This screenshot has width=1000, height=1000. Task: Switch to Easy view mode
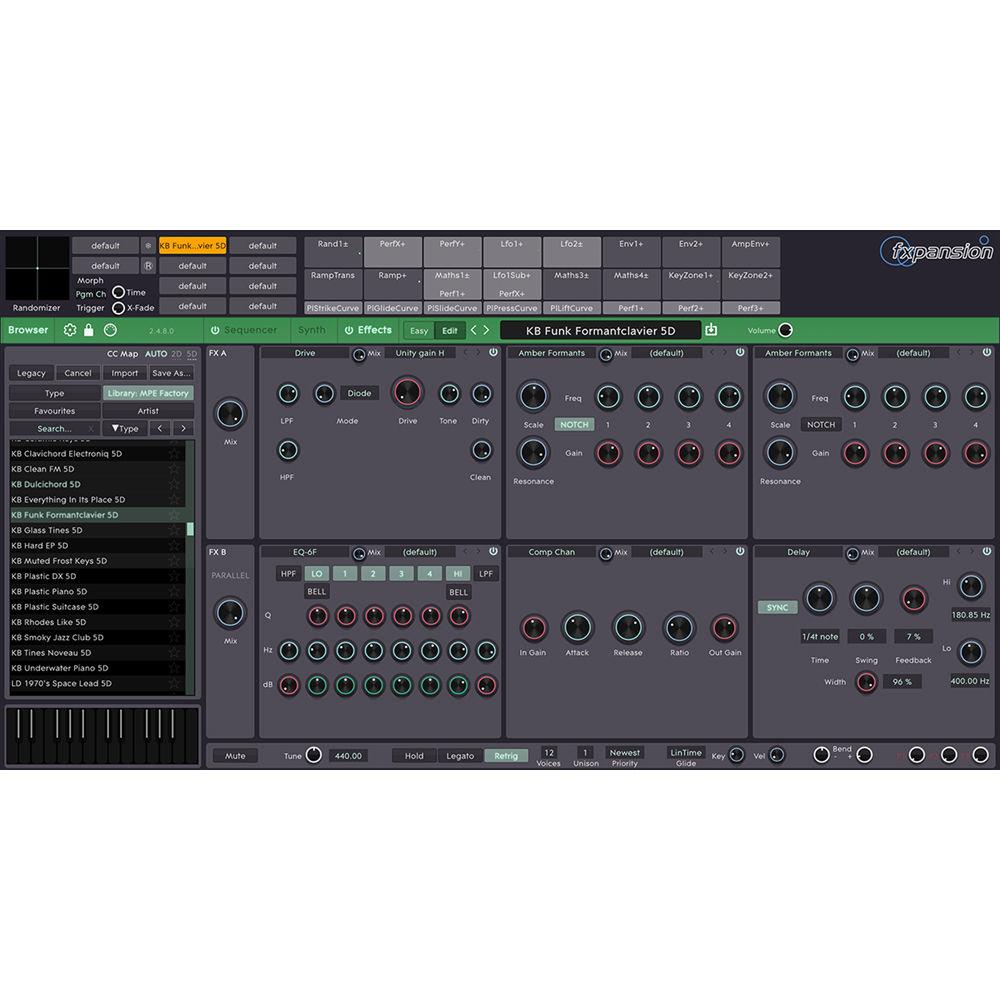coord(418,330)
